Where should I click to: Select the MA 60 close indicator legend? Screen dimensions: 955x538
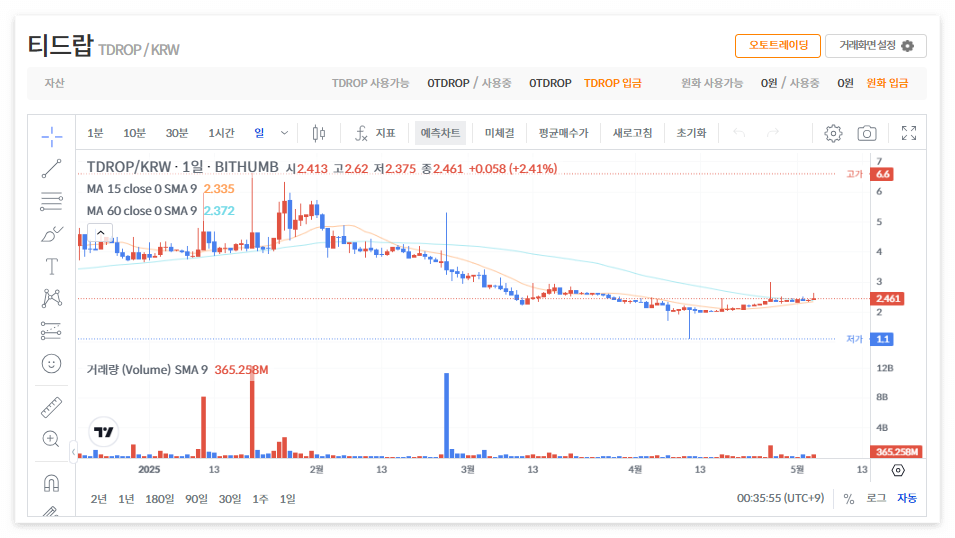click(142, 211)
